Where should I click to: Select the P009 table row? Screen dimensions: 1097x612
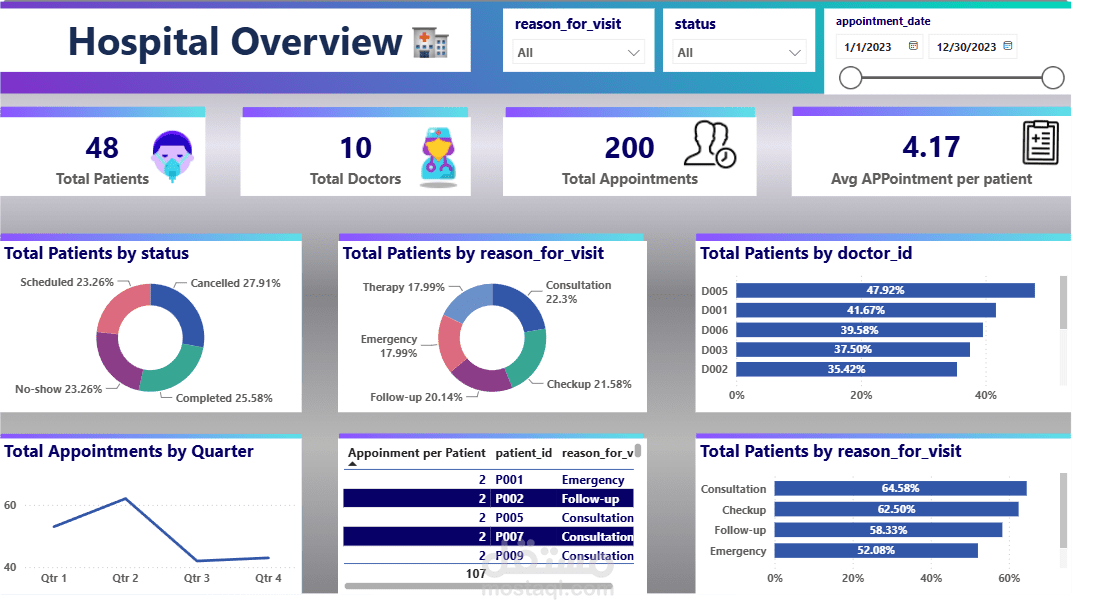488,555
